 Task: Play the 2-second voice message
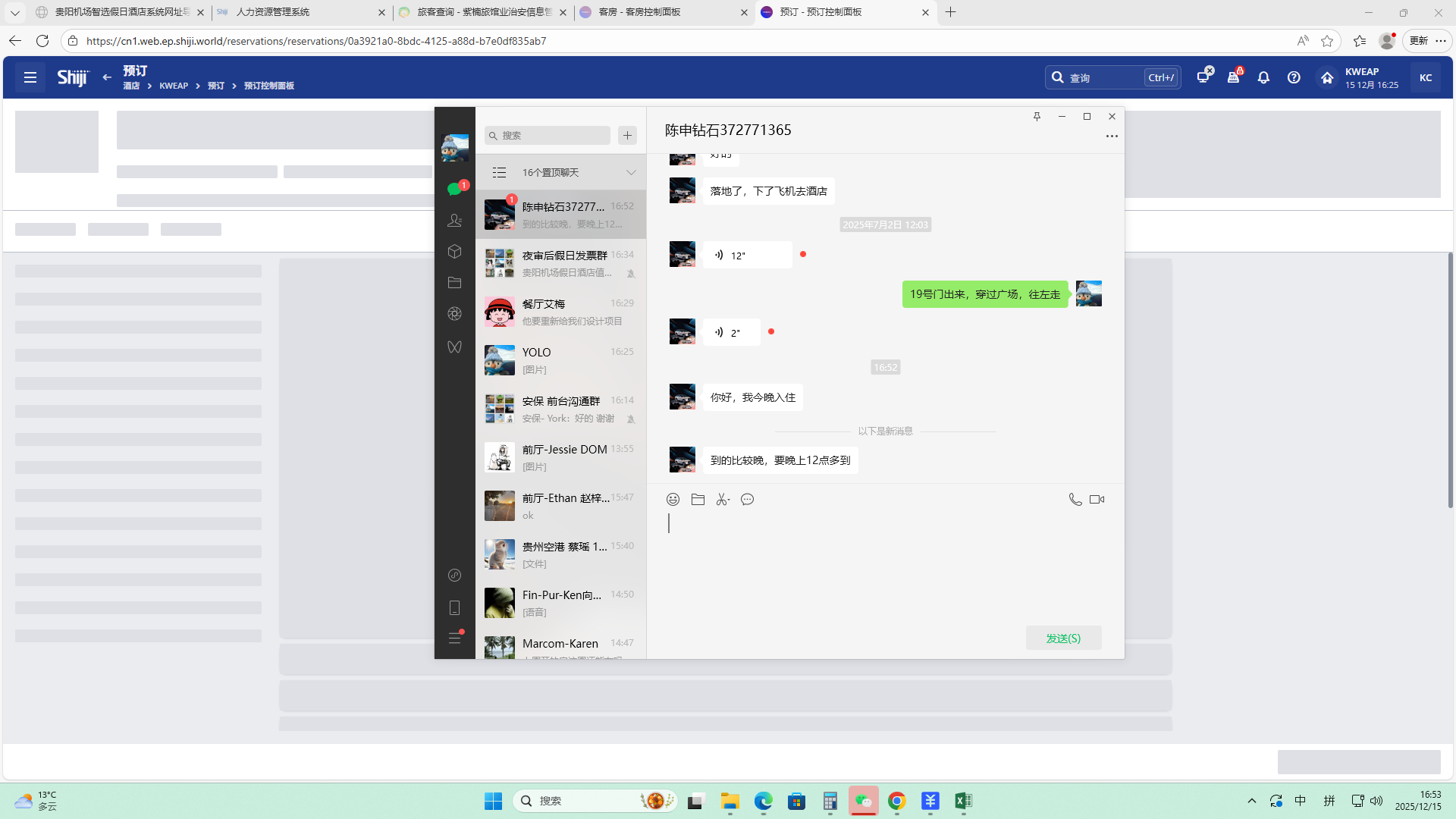tap(731, 333)
